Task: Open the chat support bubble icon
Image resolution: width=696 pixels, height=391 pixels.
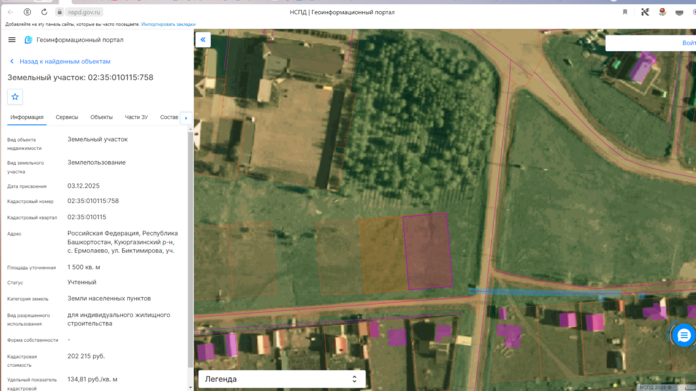Action: tap(684, 336)
